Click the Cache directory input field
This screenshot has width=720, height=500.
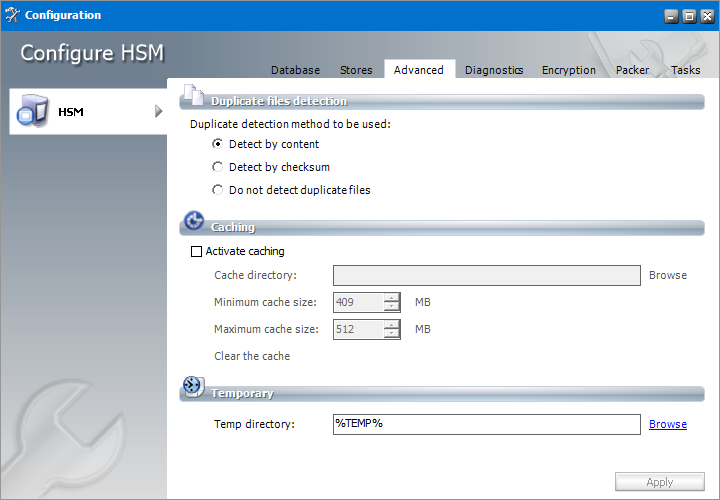click(487, 275)
